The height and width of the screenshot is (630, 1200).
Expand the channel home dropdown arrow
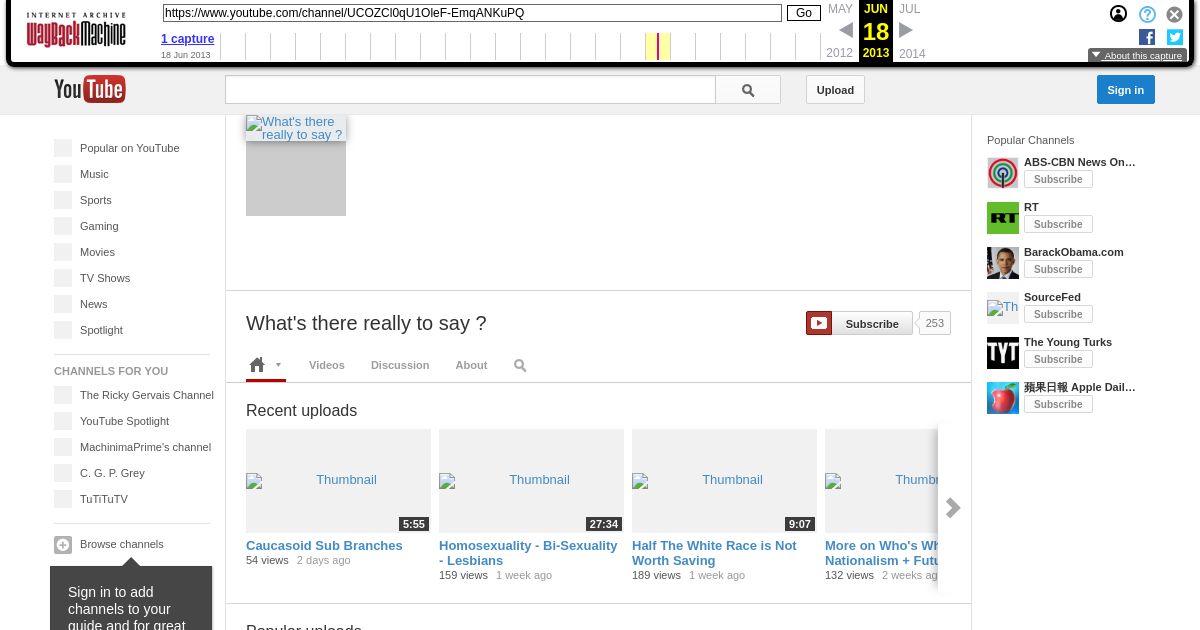coord(279,365)
